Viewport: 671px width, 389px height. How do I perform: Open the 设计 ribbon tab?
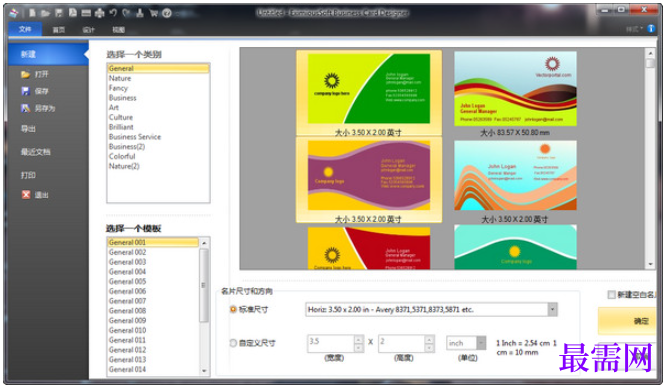click(89, 30)
